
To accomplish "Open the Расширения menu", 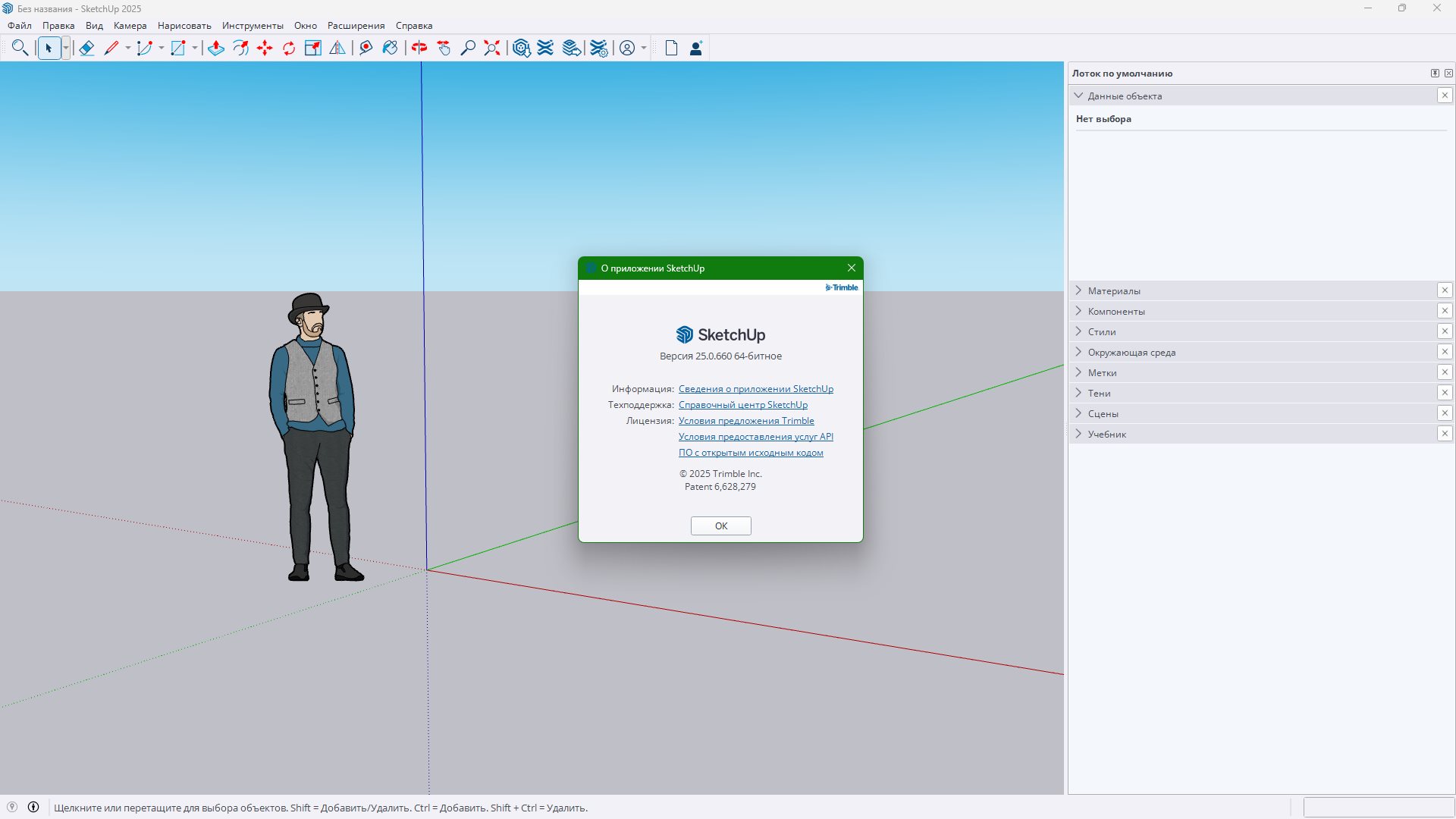I will click(356, 26).
